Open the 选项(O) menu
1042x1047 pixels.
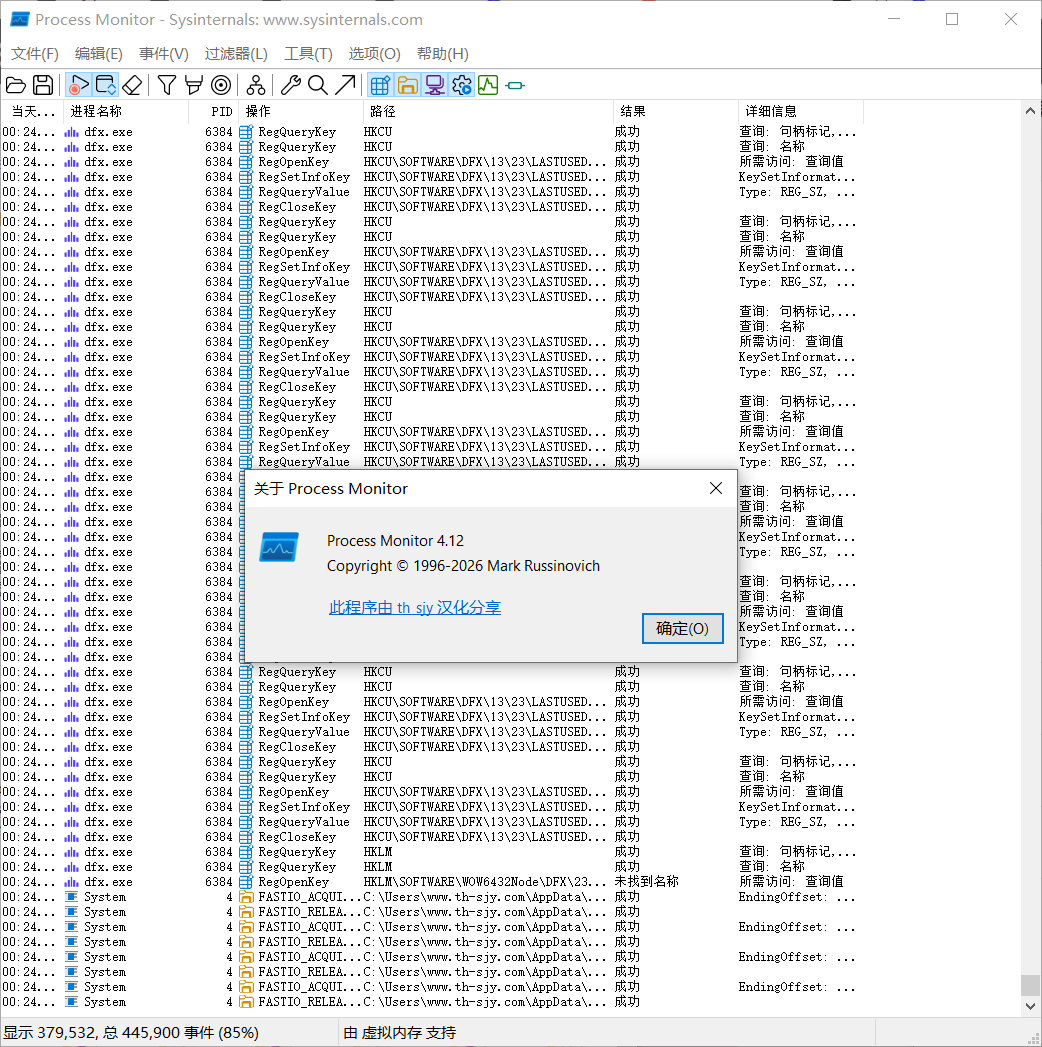click(x=374, y=54)
